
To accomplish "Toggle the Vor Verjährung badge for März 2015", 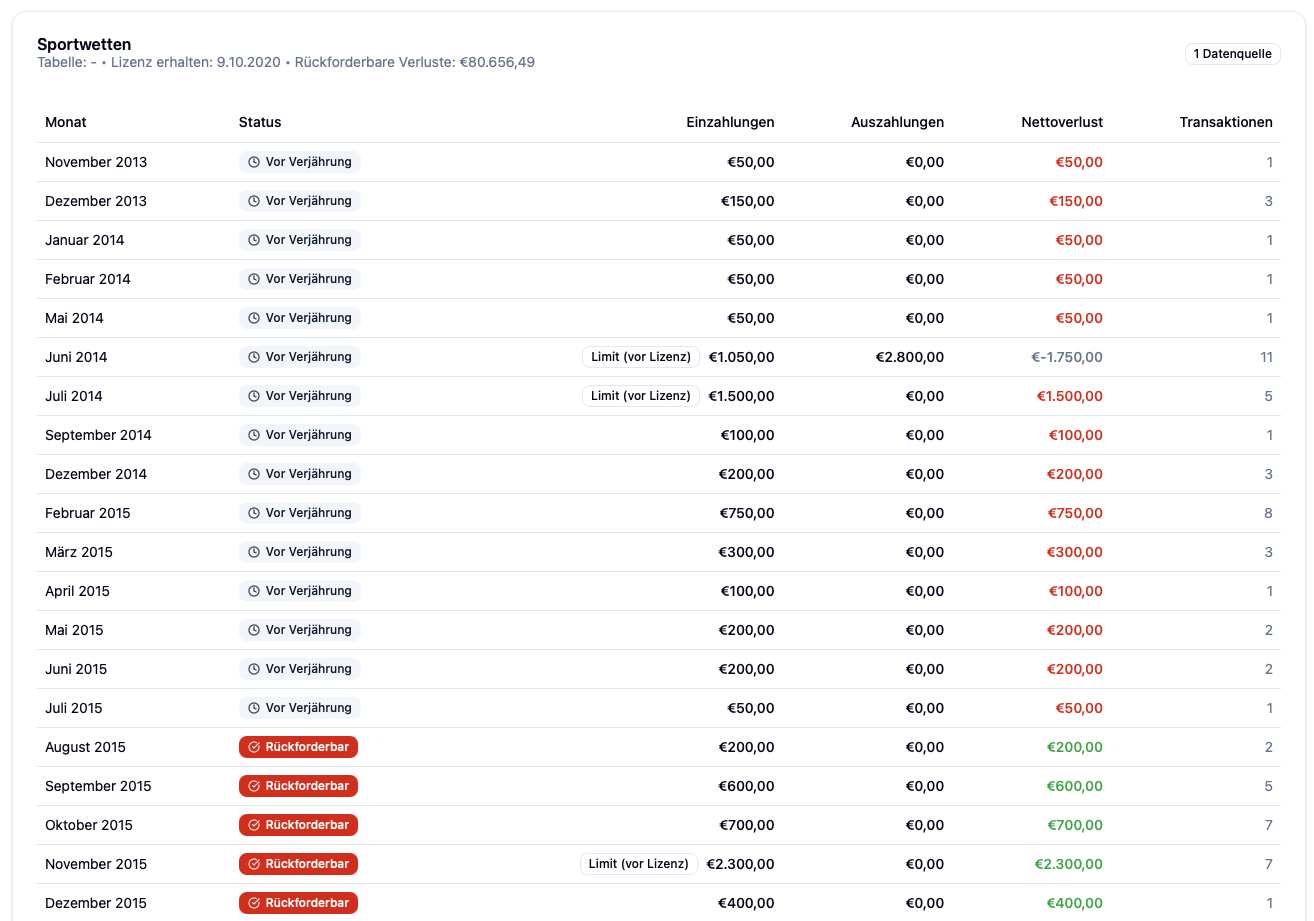I will point(299,552).
